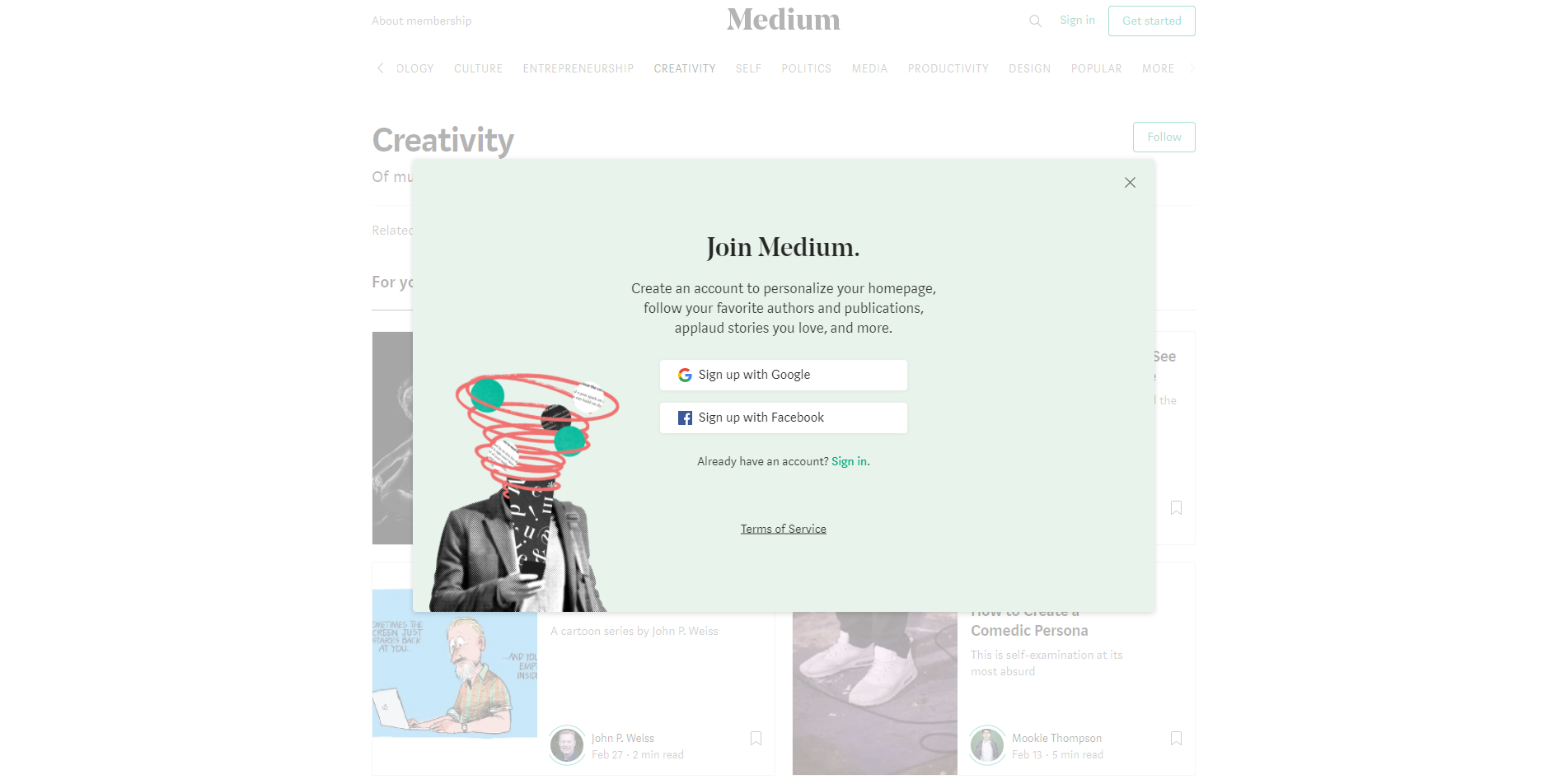The height and width of the screenshot is (784, 1564).
Task: Click Mookie Thompson author avatar
Action: [987, 745]
